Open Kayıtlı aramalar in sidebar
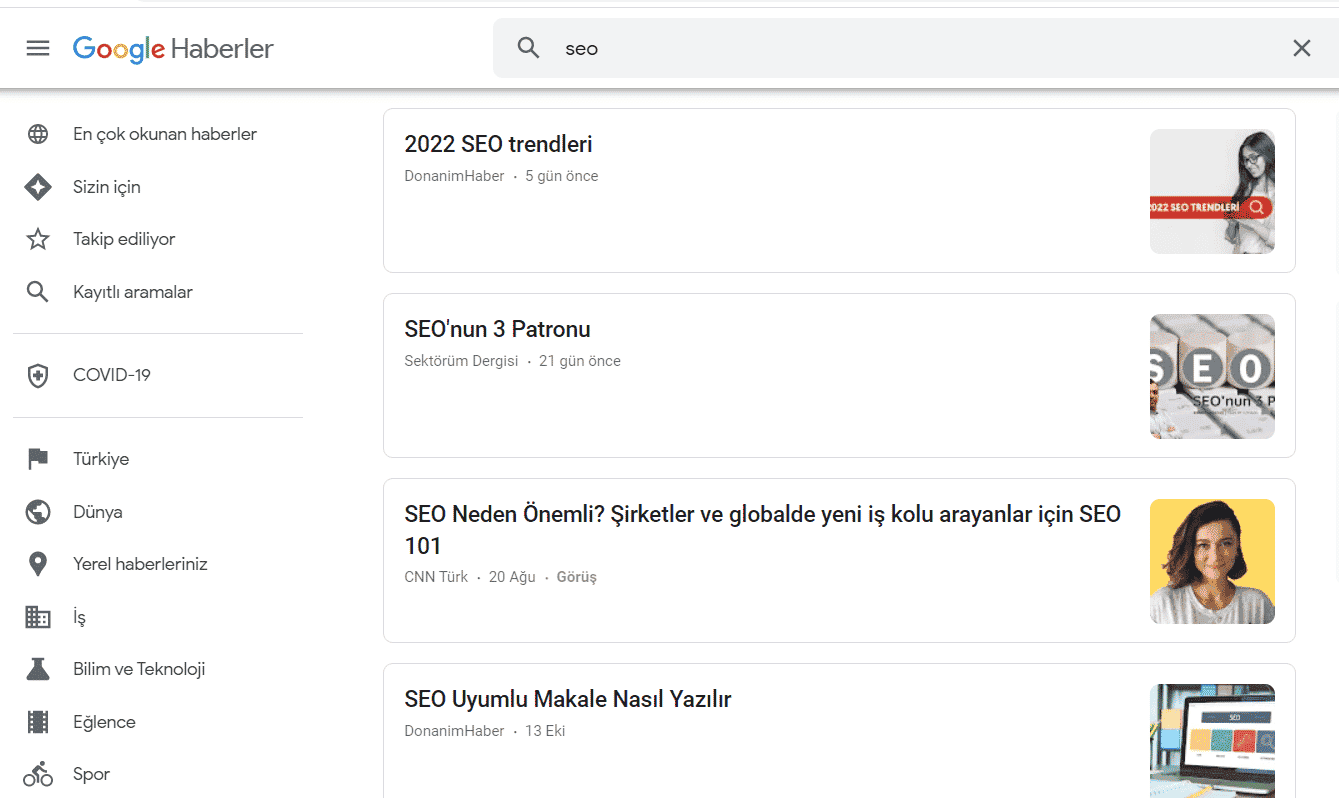Image resolution: width=1339 pixels, height=798 pixels. tap(133, 292)
